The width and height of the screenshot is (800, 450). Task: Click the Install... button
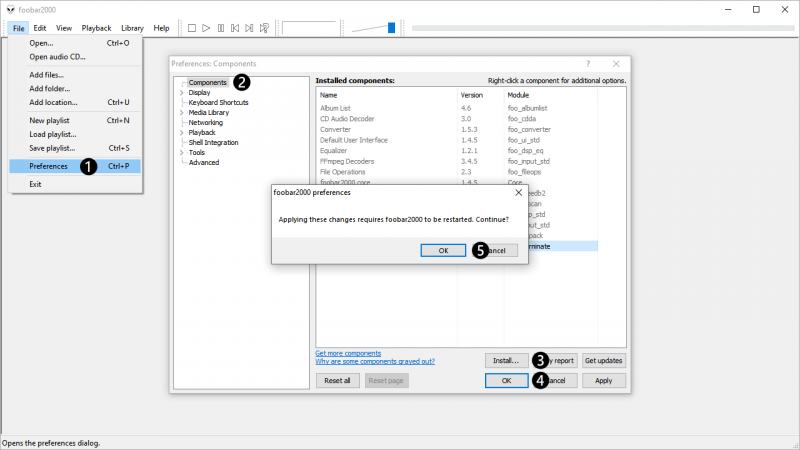pyautogui.click(x=505, y=360)
